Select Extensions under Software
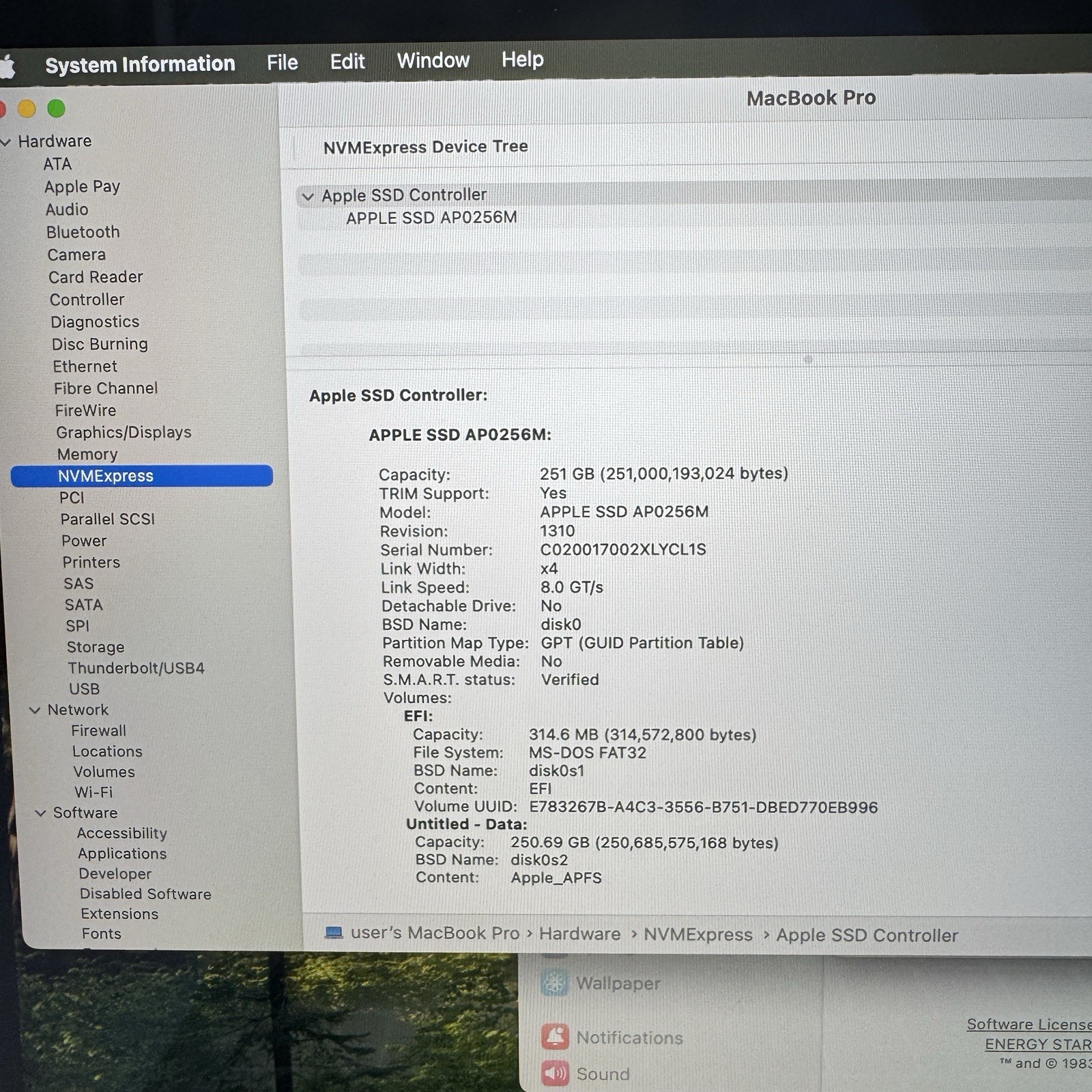The height and width of the screenshot is (1092, 1092). [119, 914]
